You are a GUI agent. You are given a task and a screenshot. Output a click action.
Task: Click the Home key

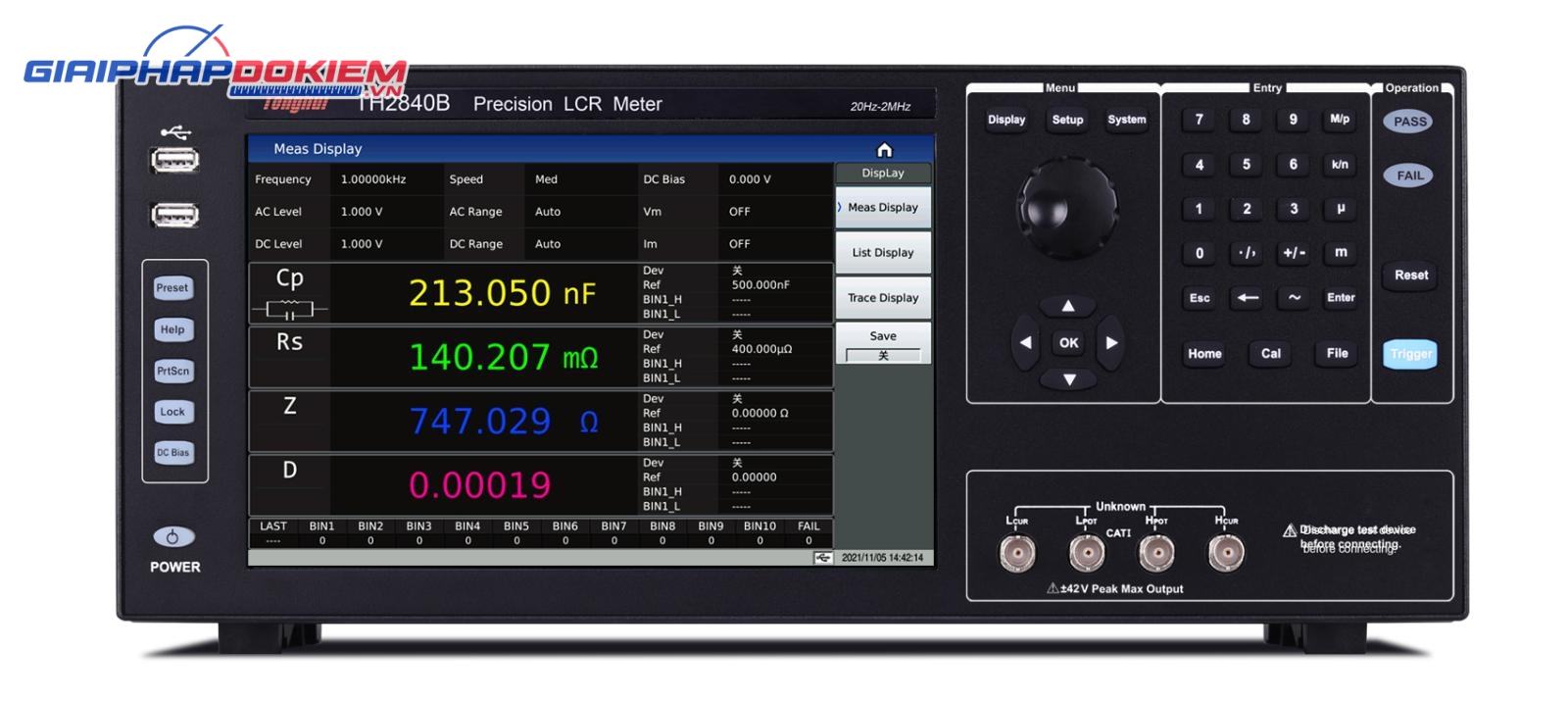pos(1204,354)
